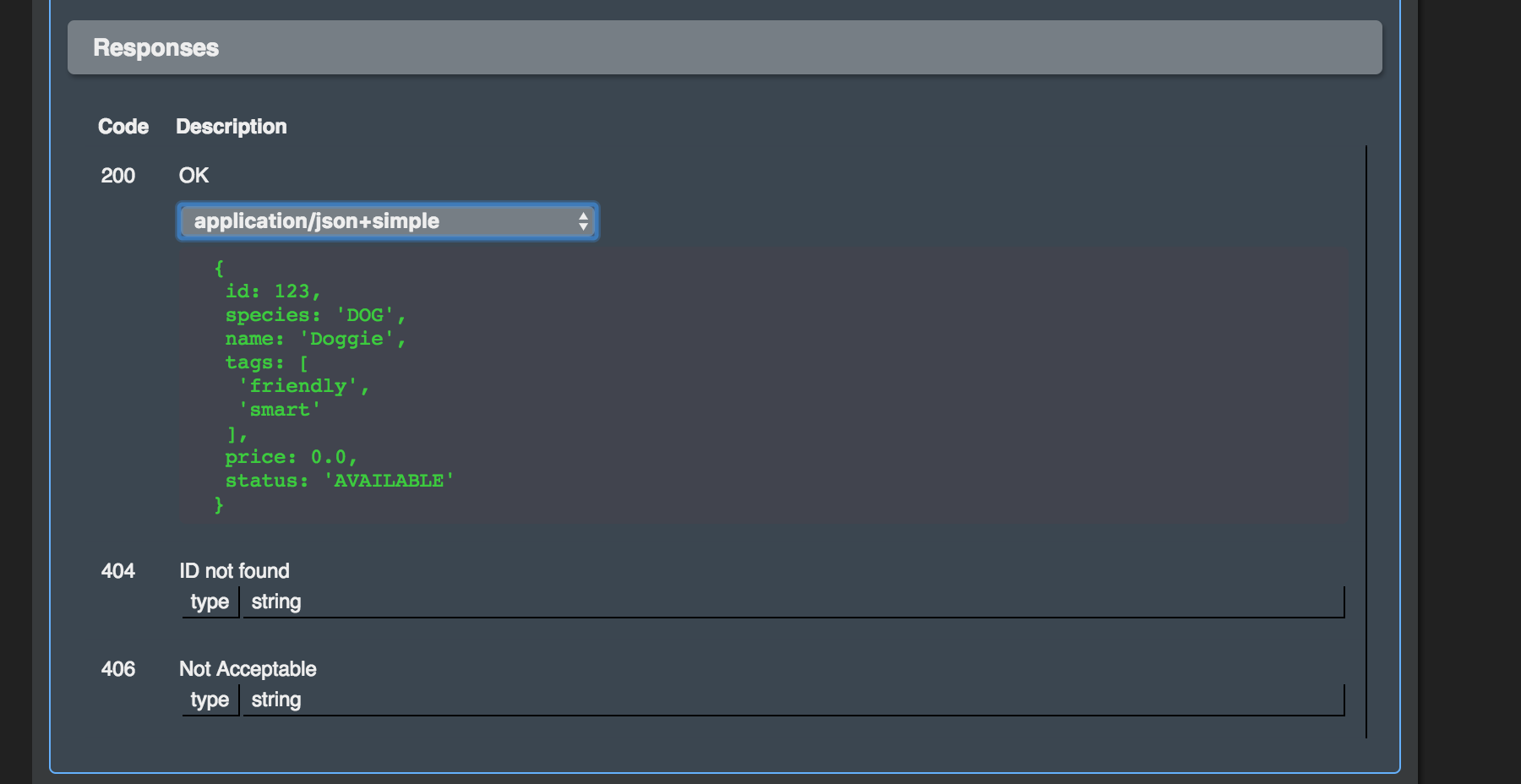This screenshot has height=784, width=1521.
Task: Click the Description column header
Action: click(231, 127)
